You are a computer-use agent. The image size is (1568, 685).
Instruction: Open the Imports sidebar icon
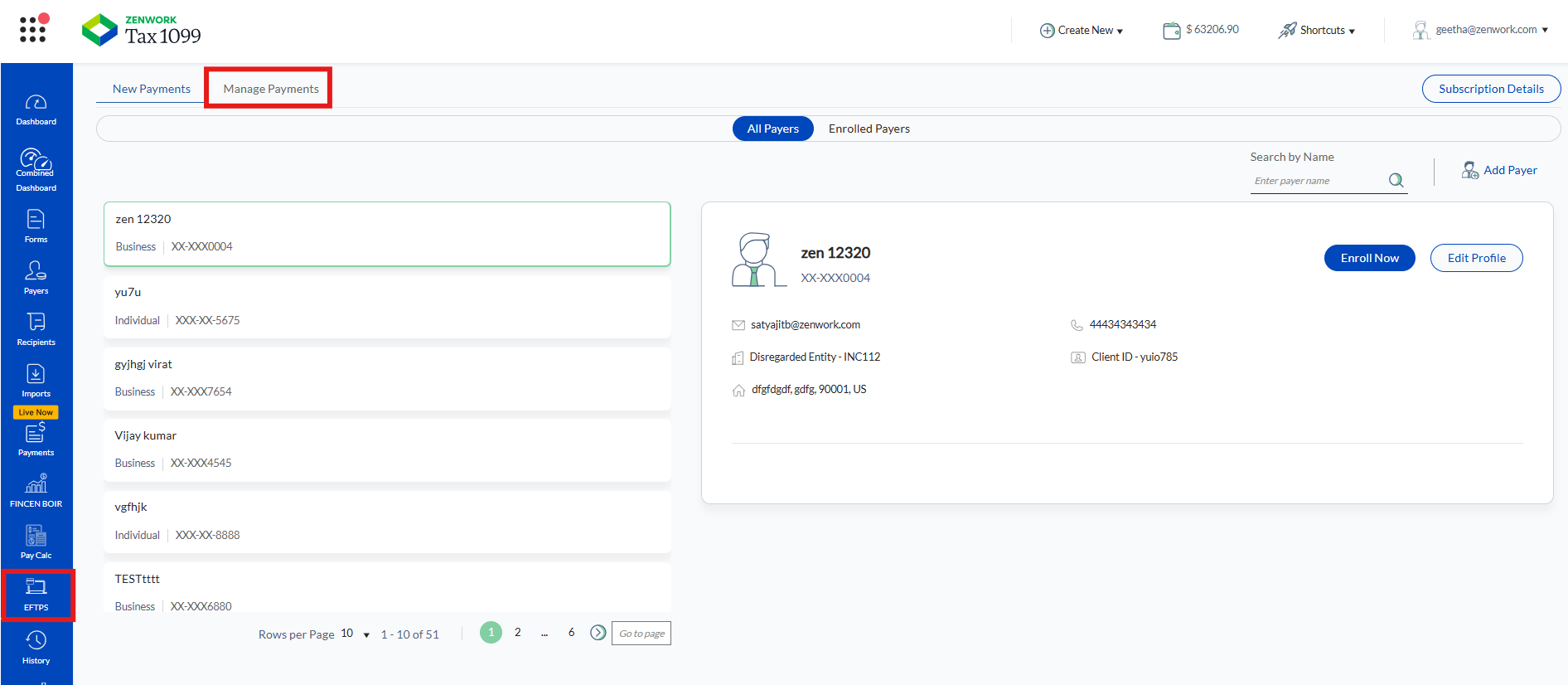pos(36,380)
